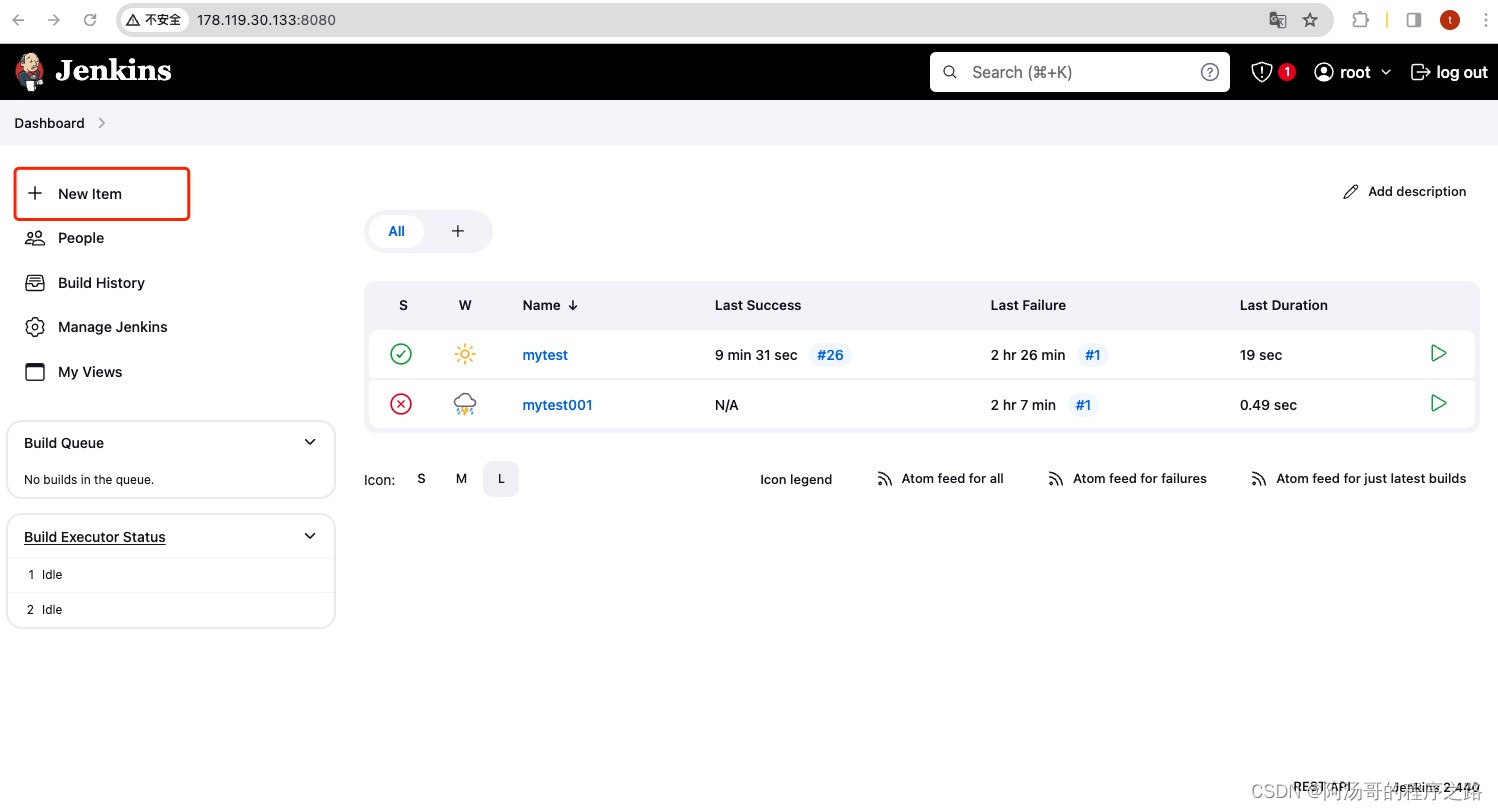Open the browser profile avatar
1498x810 pixels.
(1450, 20)
